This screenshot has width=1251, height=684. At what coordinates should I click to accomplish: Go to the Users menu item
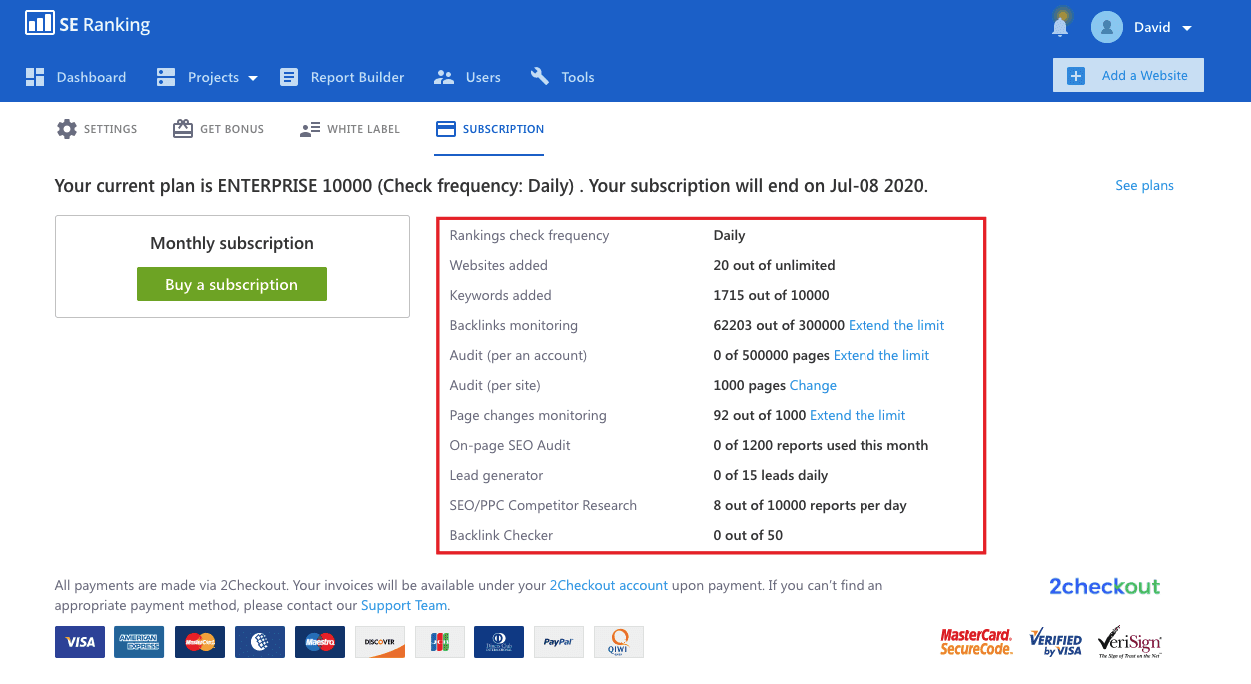[x=483, y=77]
